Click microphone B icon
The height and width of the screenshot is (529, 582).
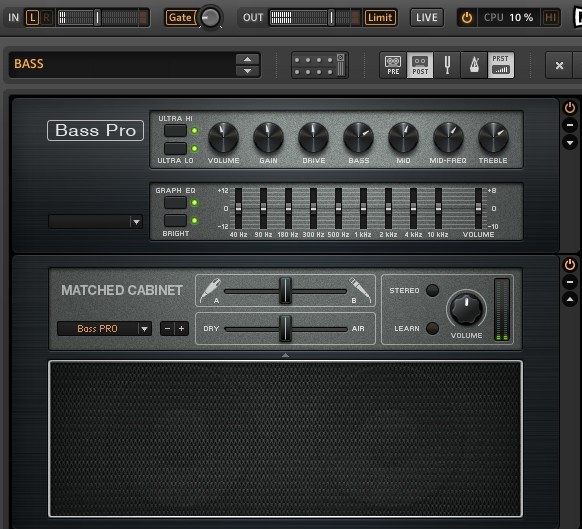(x=360, y=290)
